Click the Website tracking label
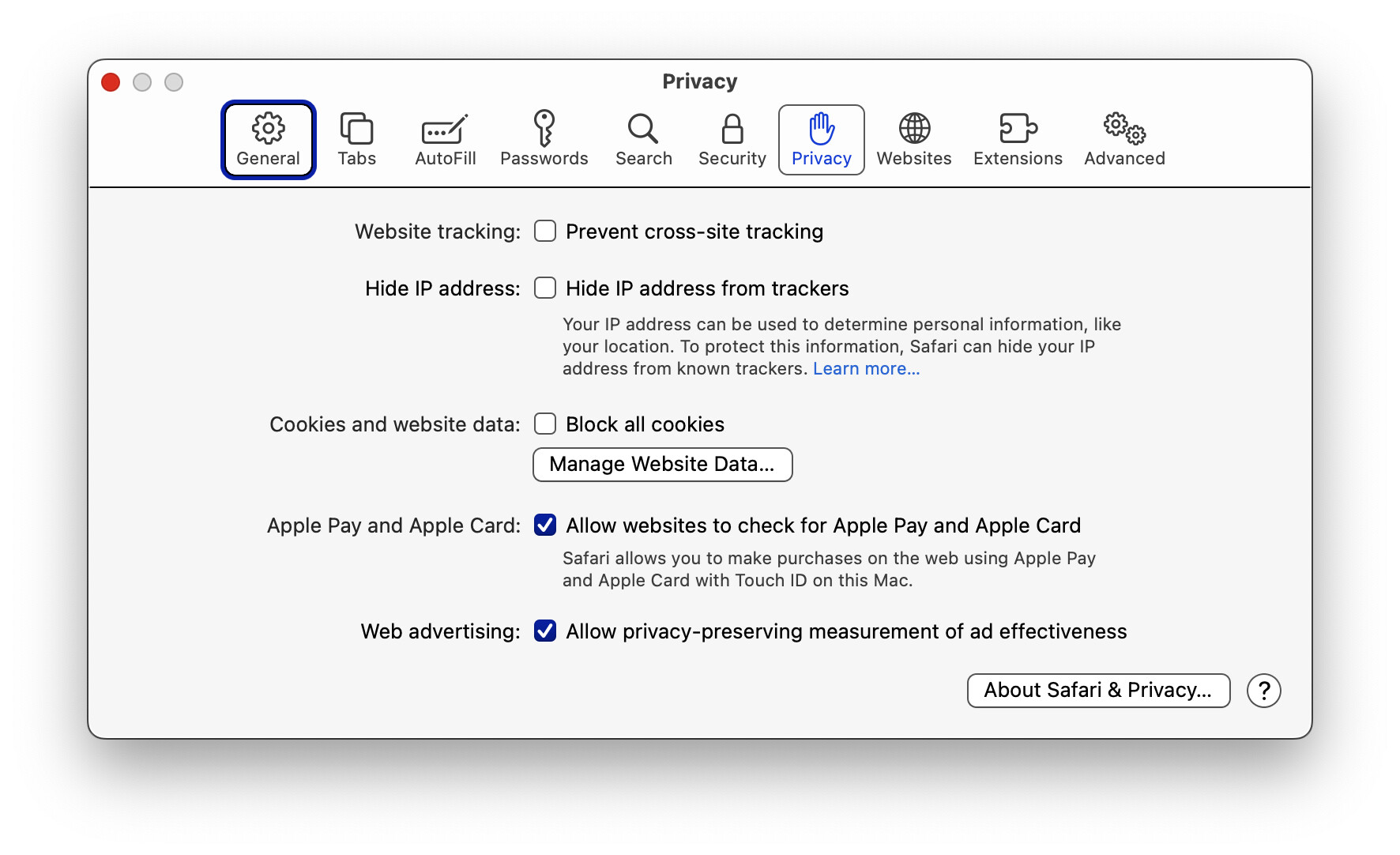The image size is (1400, 855). 438,232
